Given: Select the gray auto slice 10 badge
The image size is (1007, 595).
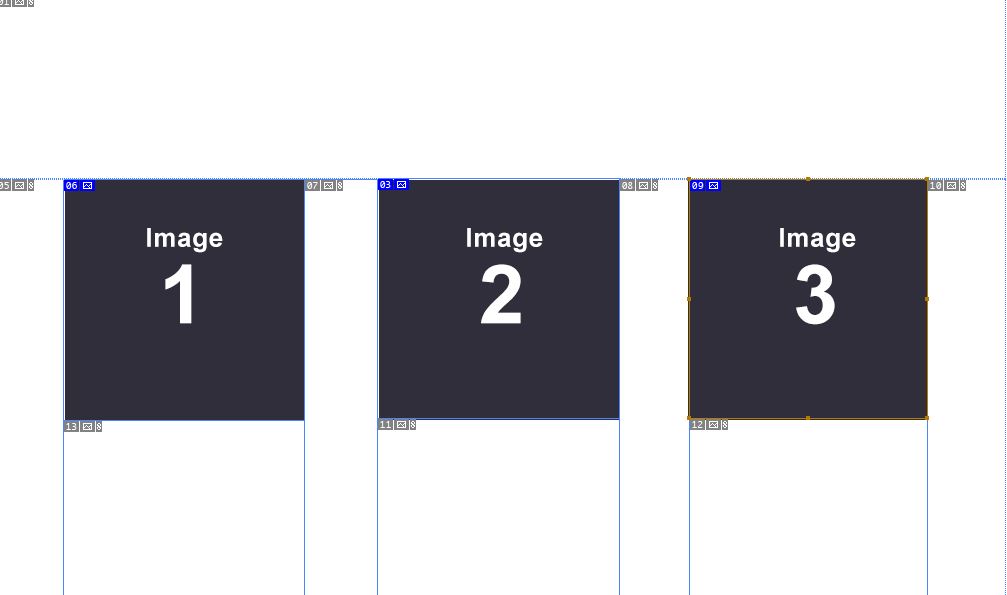Looking at the screenshot, I should point(947,186).
